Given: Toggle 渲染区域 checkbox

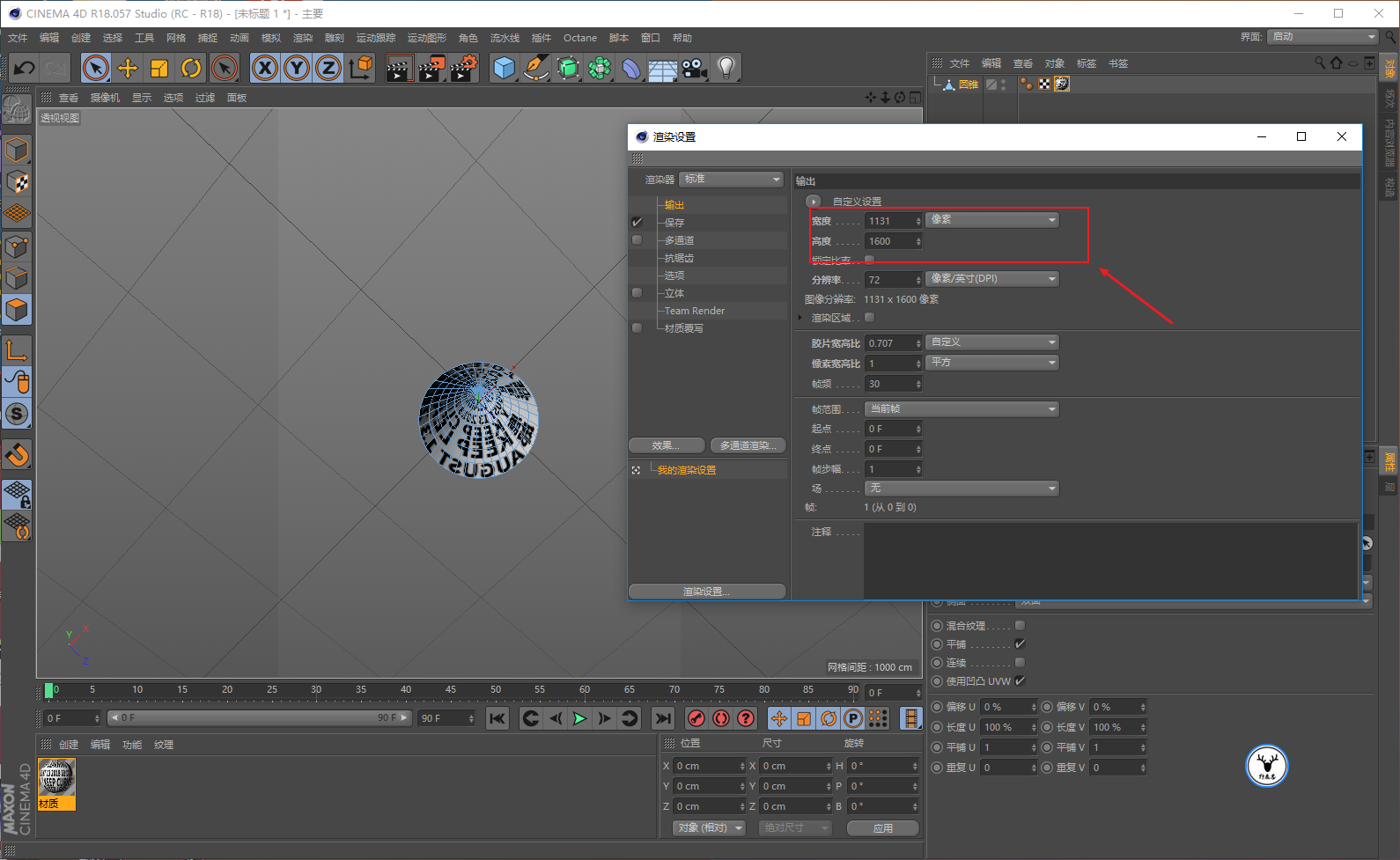Looking at the screenshot, I should [870, 318].
